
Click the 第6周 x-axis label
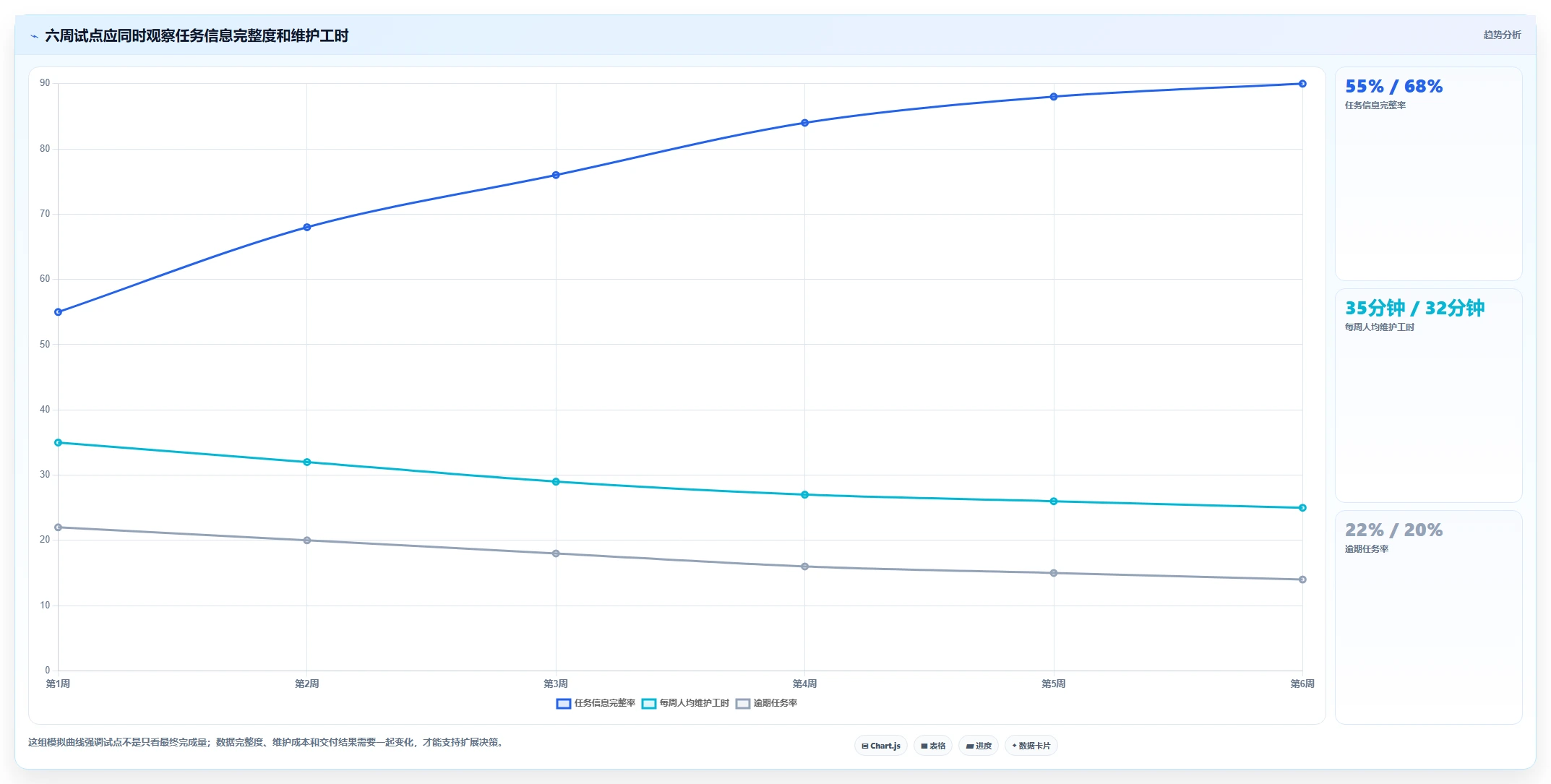(x=1302, y=684)
